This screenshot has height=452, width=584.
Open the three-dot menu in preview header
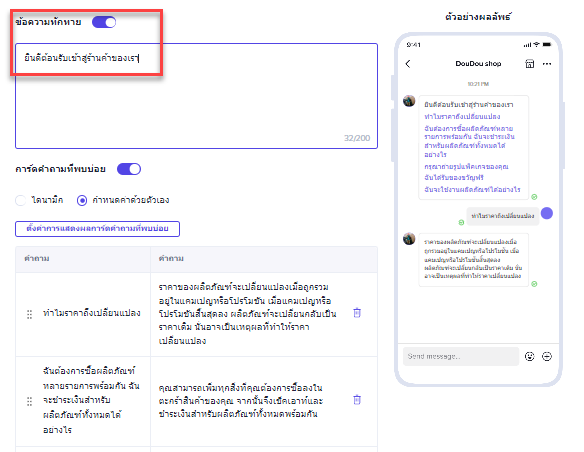547,64
